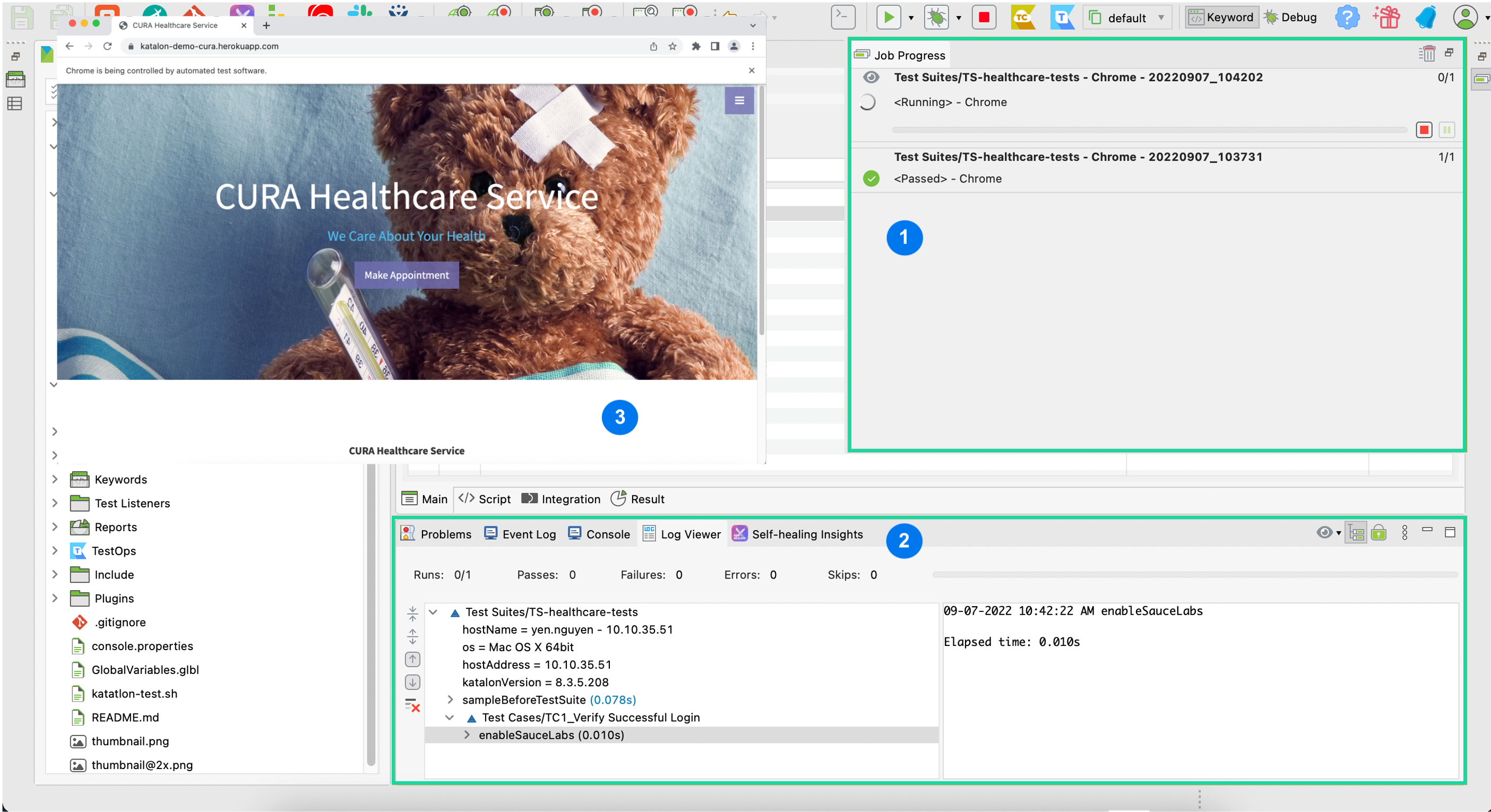The width and height of the screenshot is (1491, 812).
Task: Pause the running Chrome job
Action: tap(1446, 129)
